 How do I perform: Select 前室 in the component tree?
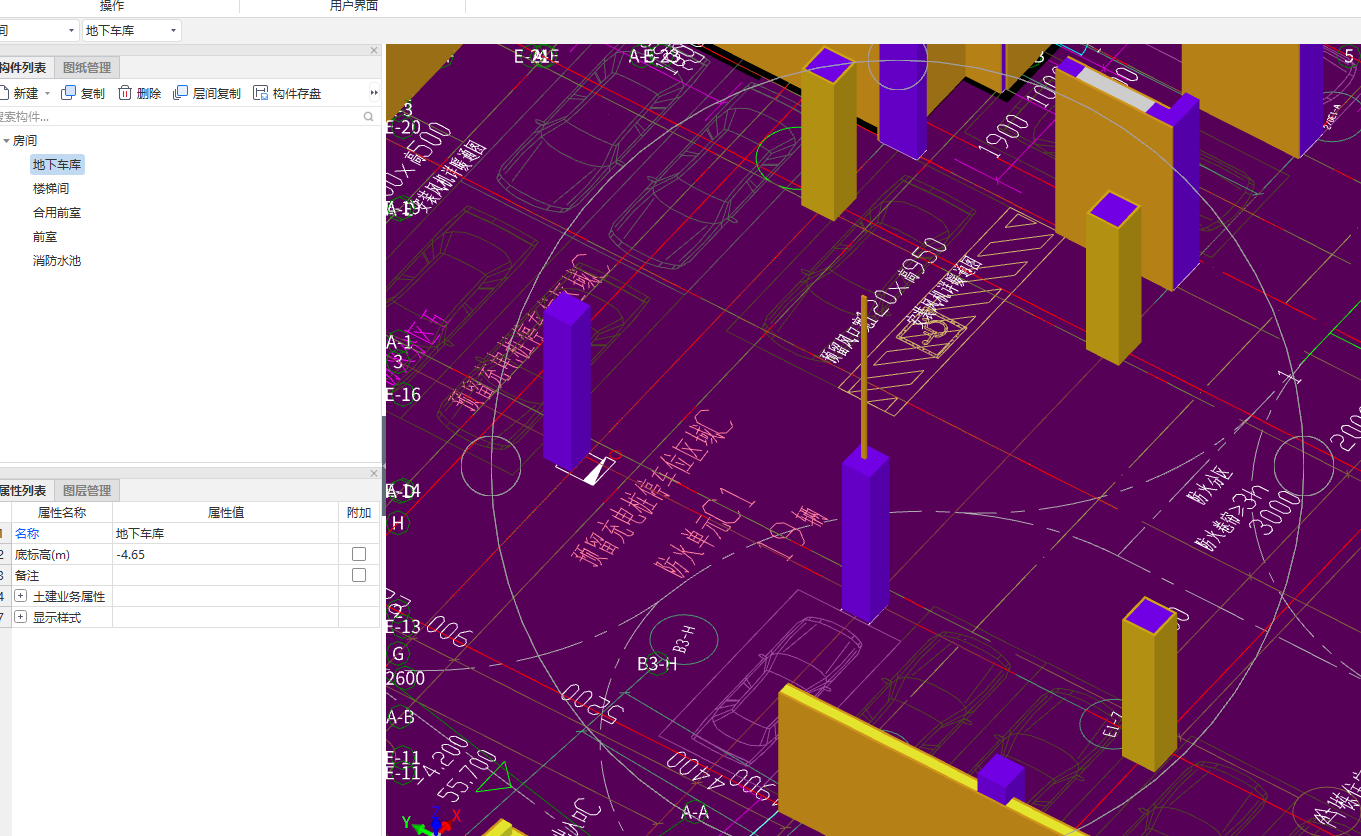(45, 237)
